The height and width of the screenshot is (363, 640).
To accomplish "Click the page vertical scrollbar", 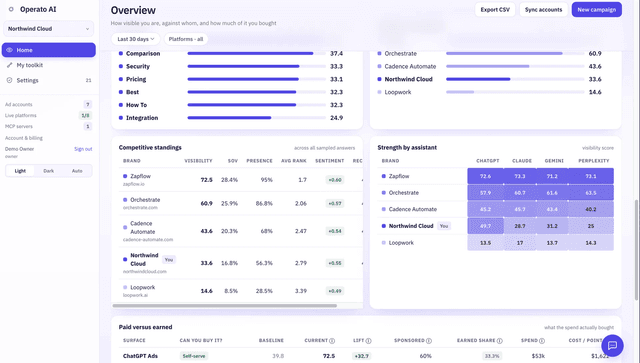I will coord(637,249).
